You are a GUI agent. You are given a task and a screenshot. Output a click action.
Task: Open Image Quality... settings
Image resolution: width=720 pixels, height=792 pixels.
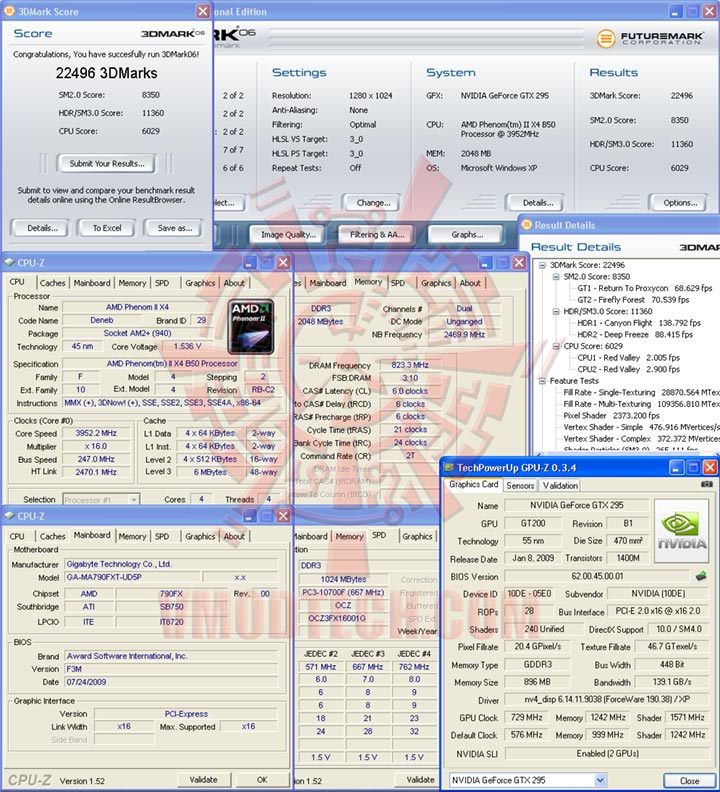288,234
